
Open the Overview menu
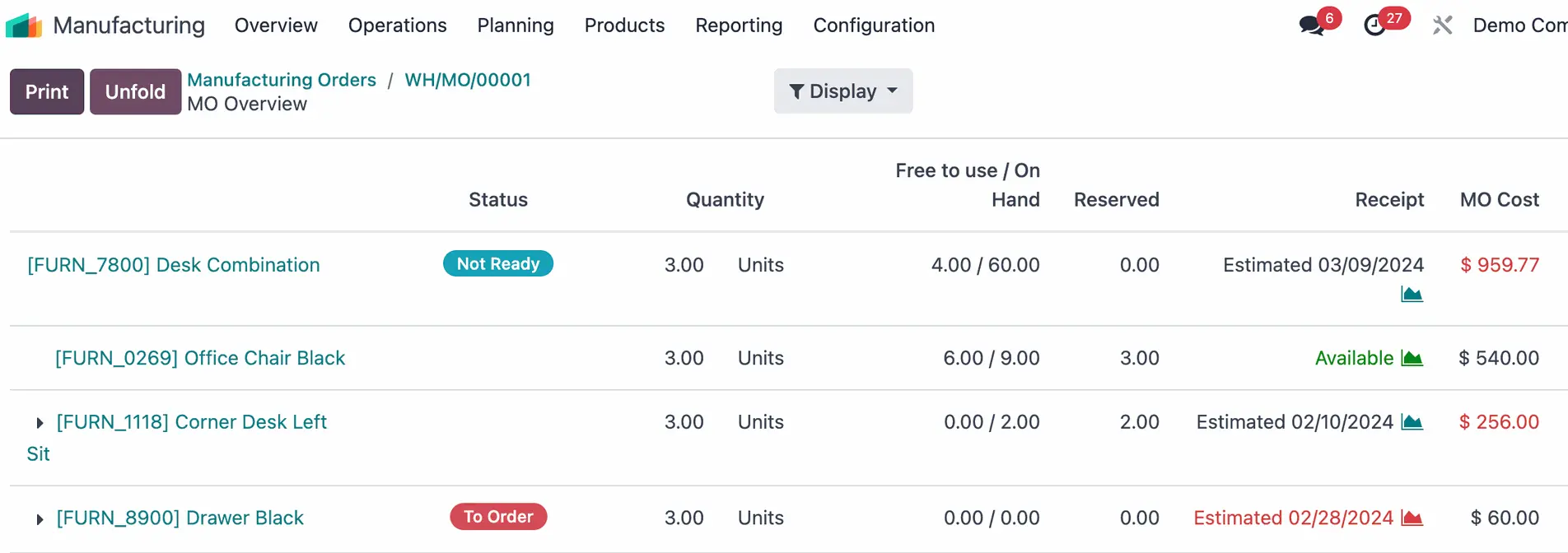coord(276,26)
